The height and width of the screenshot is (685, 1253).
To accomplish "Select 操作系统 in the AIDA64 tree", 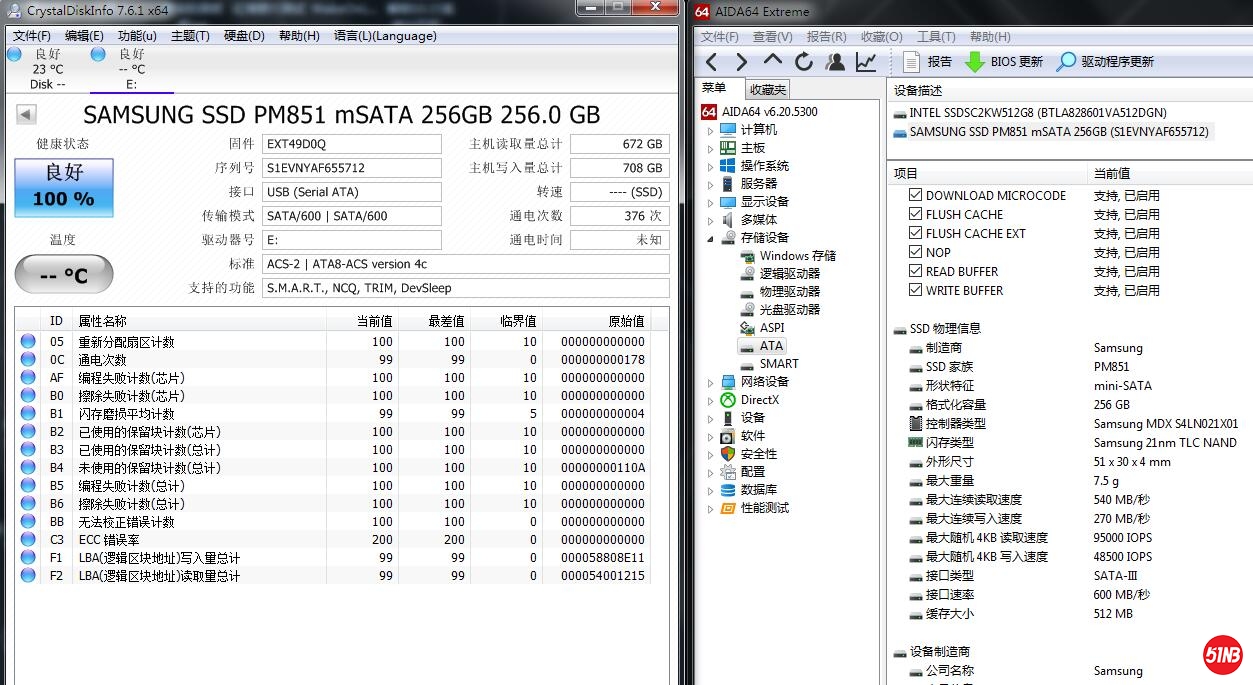I will click(x=764, y=166).
